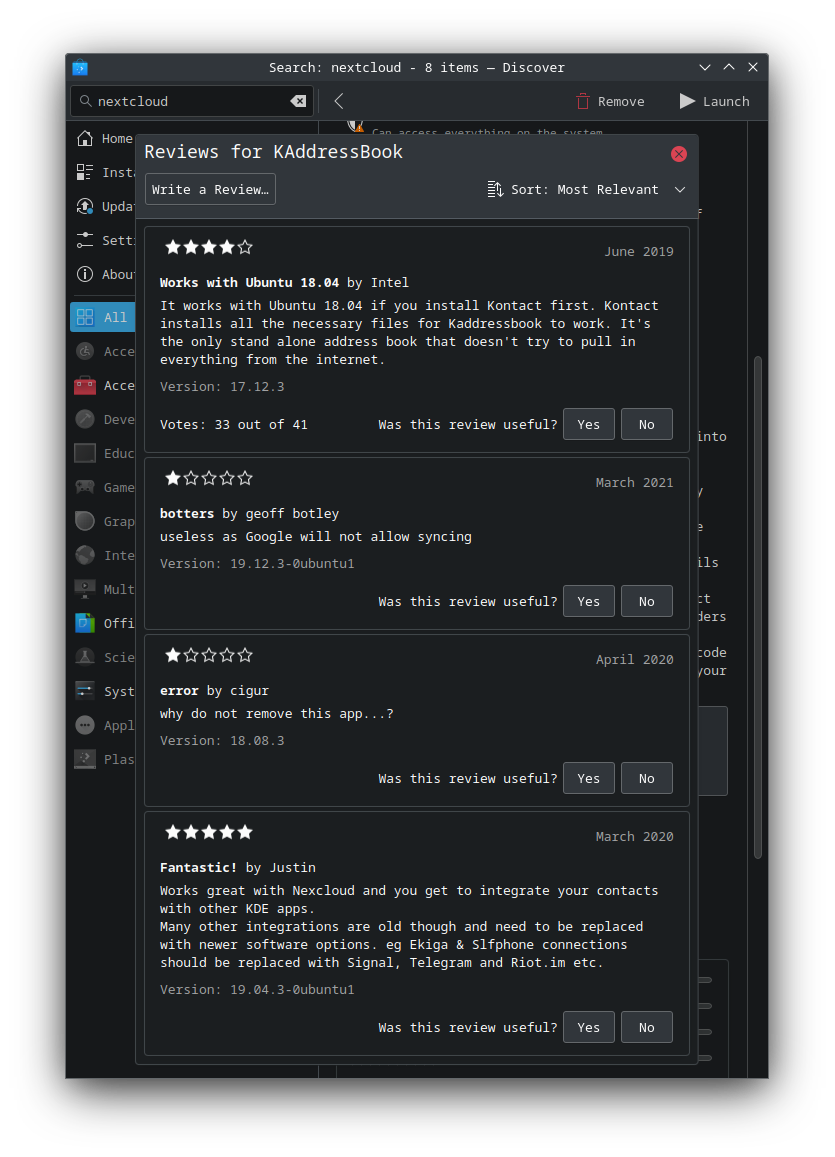Select the Science category icon
Image resolution: width=835 pixels, height=1157 pixels.
pos(85,657)
